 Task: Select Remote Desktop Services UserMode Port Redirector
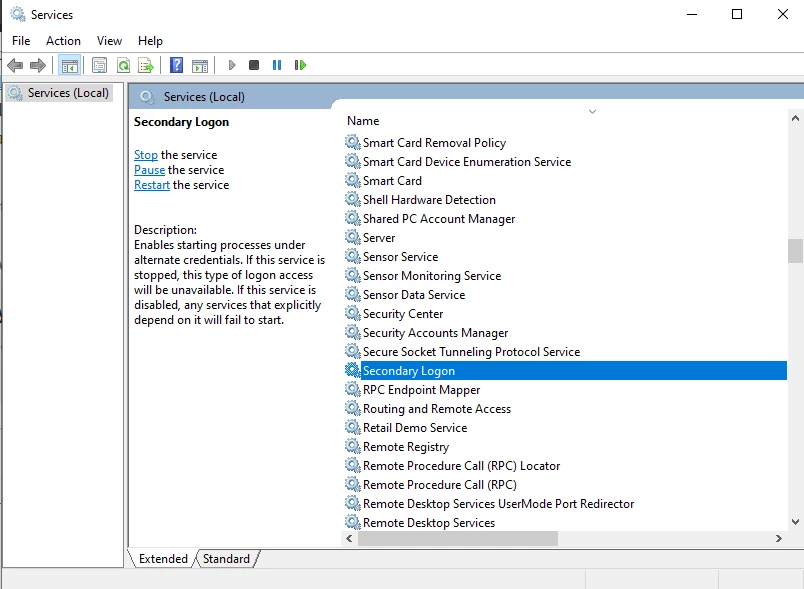click(565, 503)
